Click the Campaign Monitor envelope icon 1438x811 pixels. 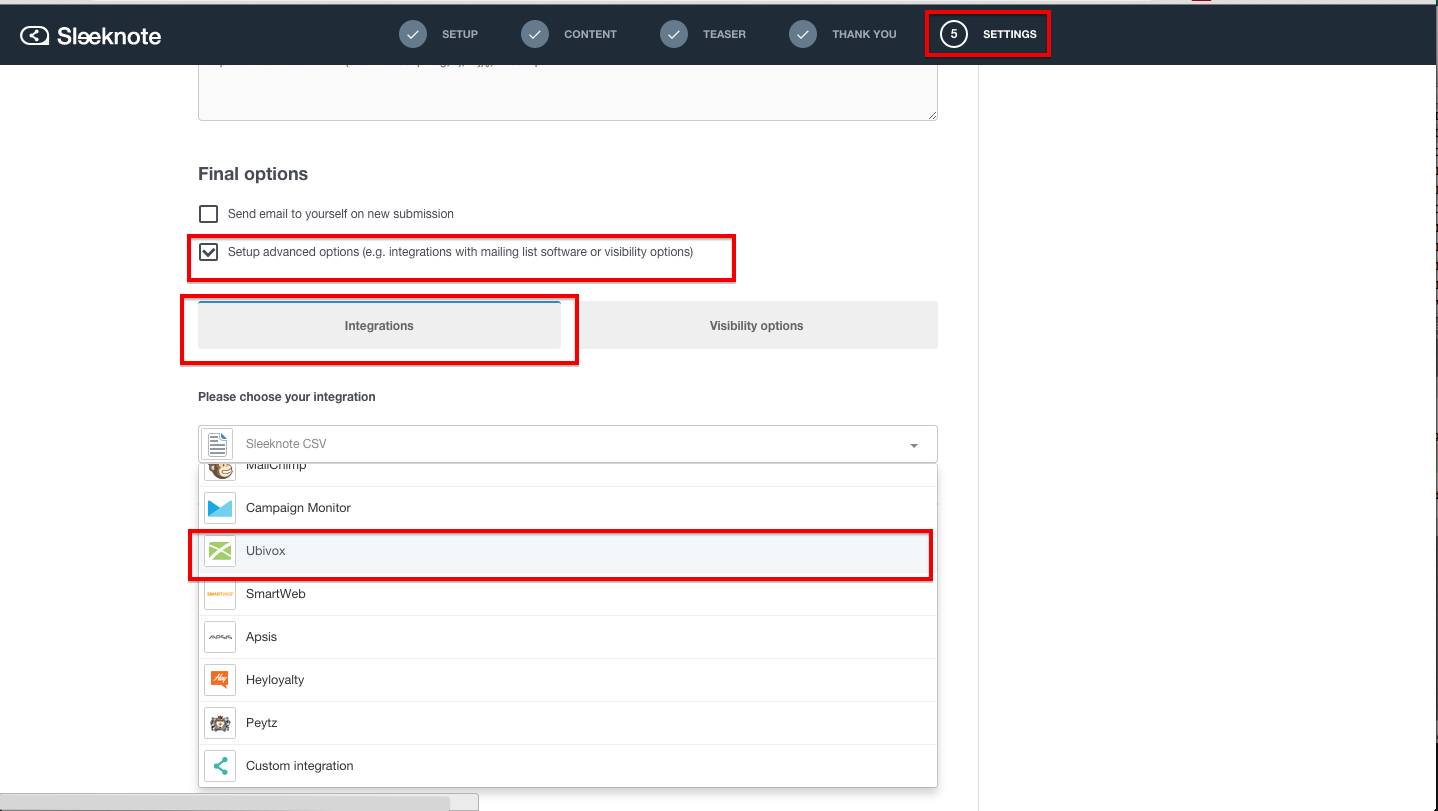pyautogui.click(x=220, y=508)
